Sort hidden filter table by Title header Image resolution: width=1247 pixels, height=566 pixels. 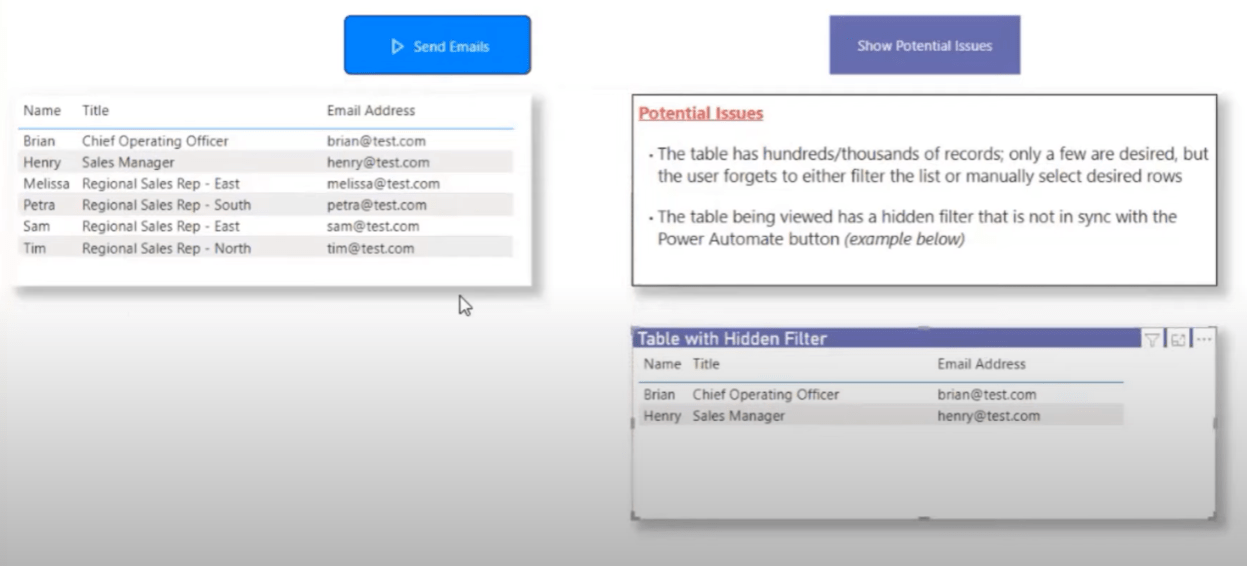706,364
